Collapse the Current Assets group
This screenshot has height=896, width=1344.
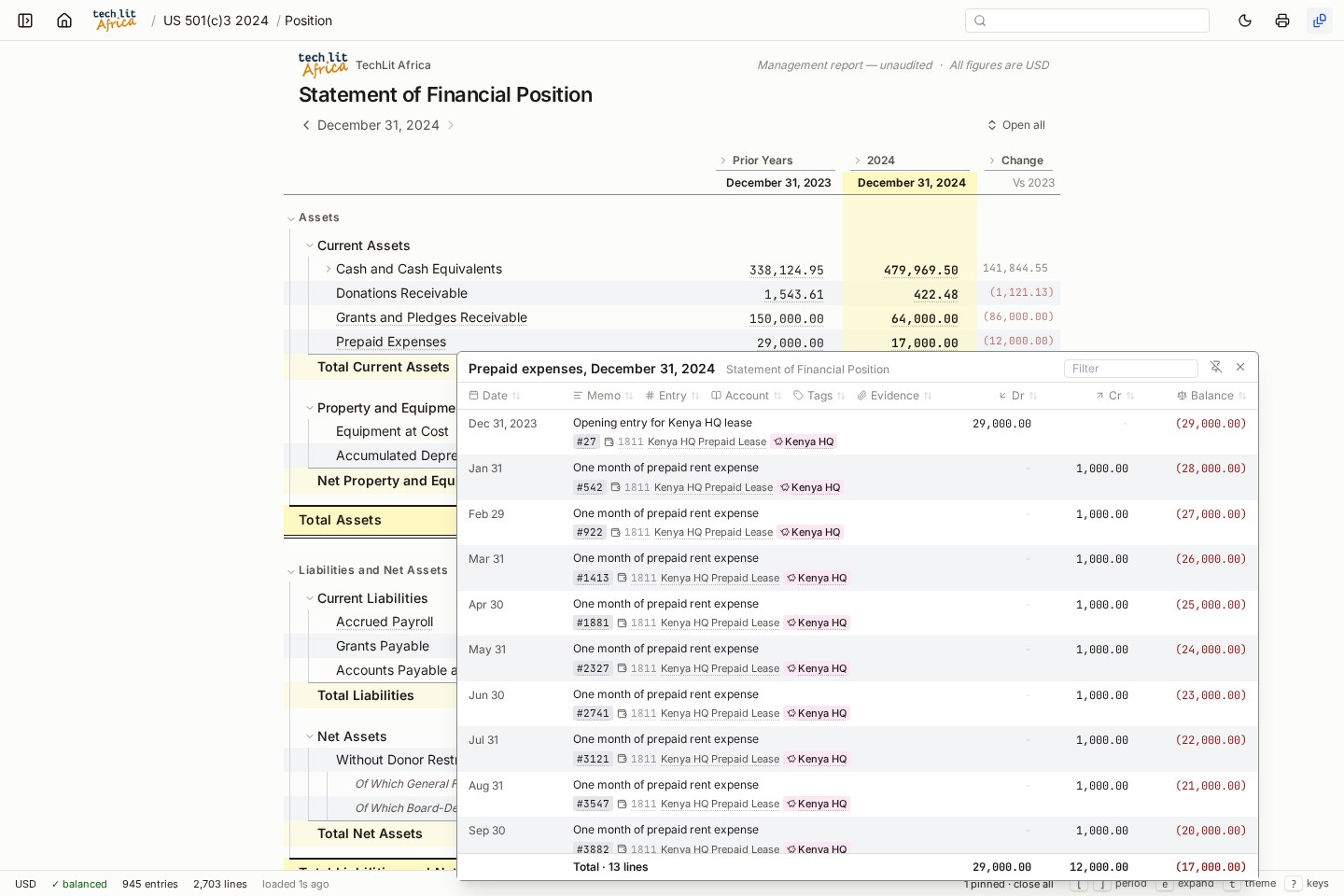click(310, 245)
